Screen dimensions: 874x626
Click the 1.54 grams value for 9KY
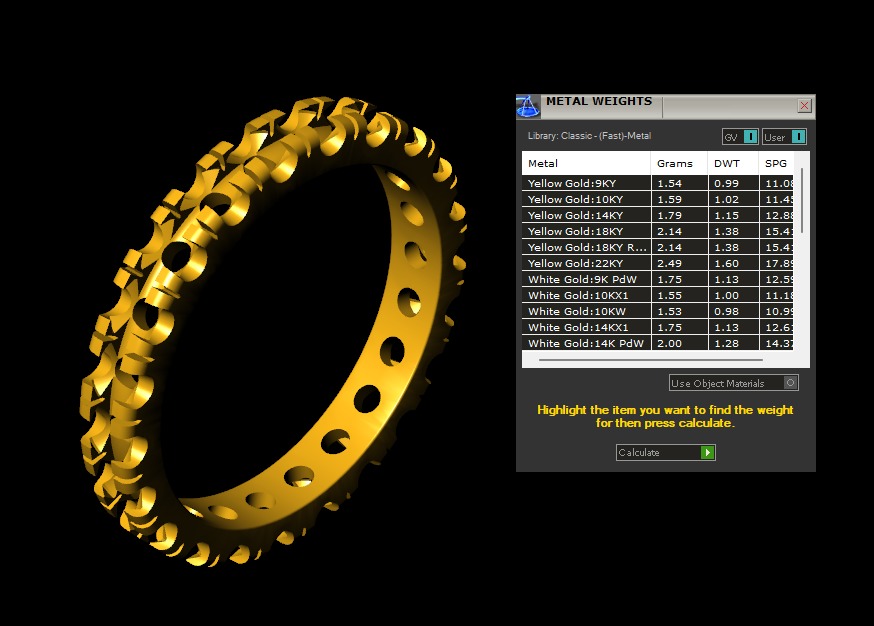[669, 183]
